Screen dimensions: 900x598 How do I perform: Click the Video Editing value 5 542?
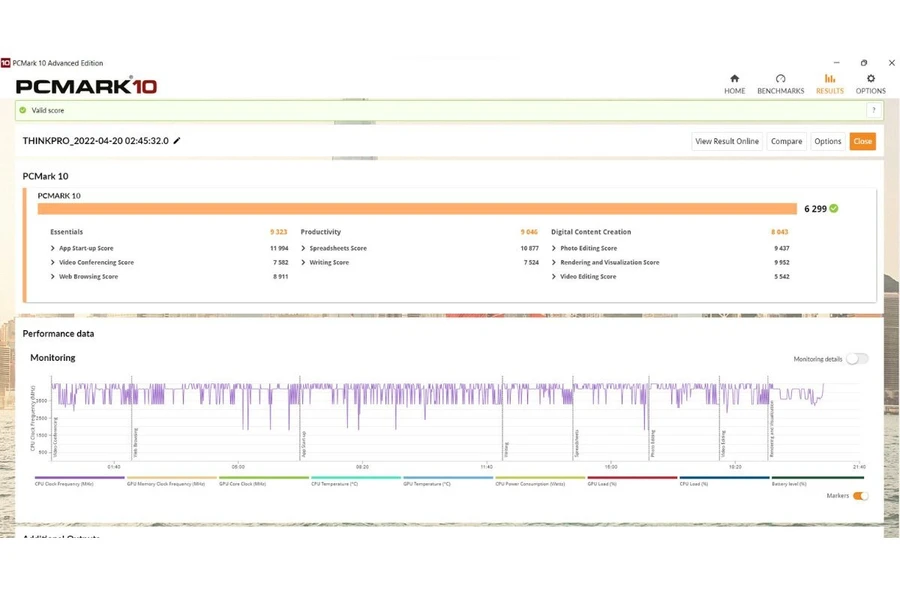pos(782,277)
